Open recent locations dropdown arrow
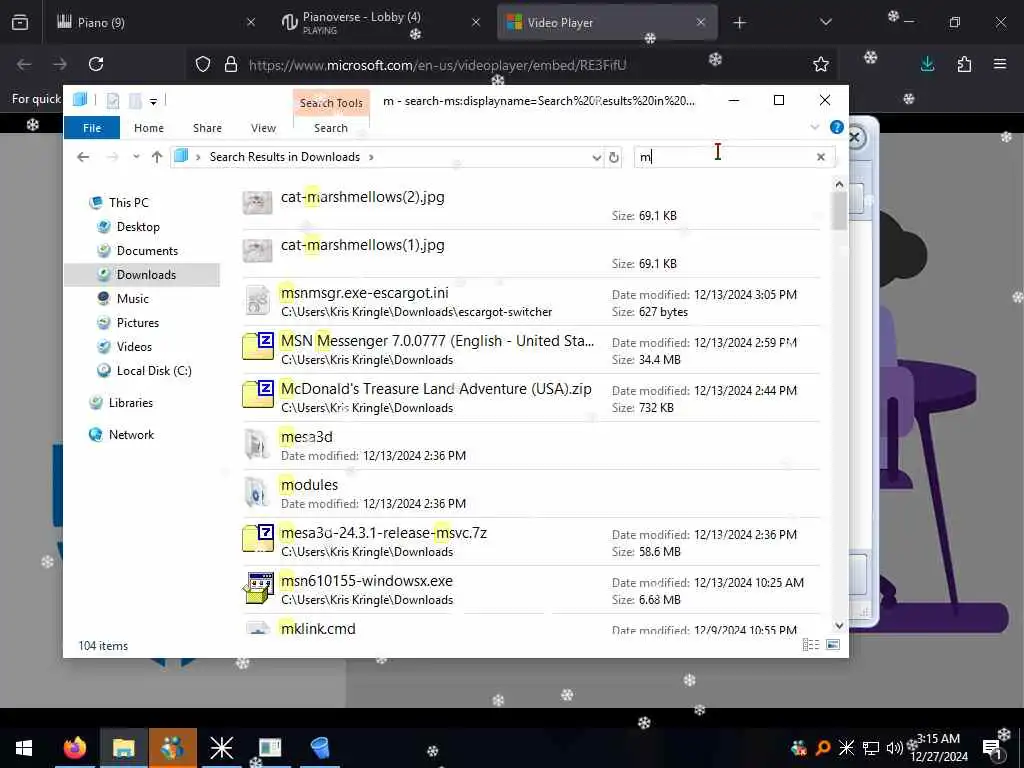Image resolution: width=1024 pixels, height=768 pixels. click(136, 157)
